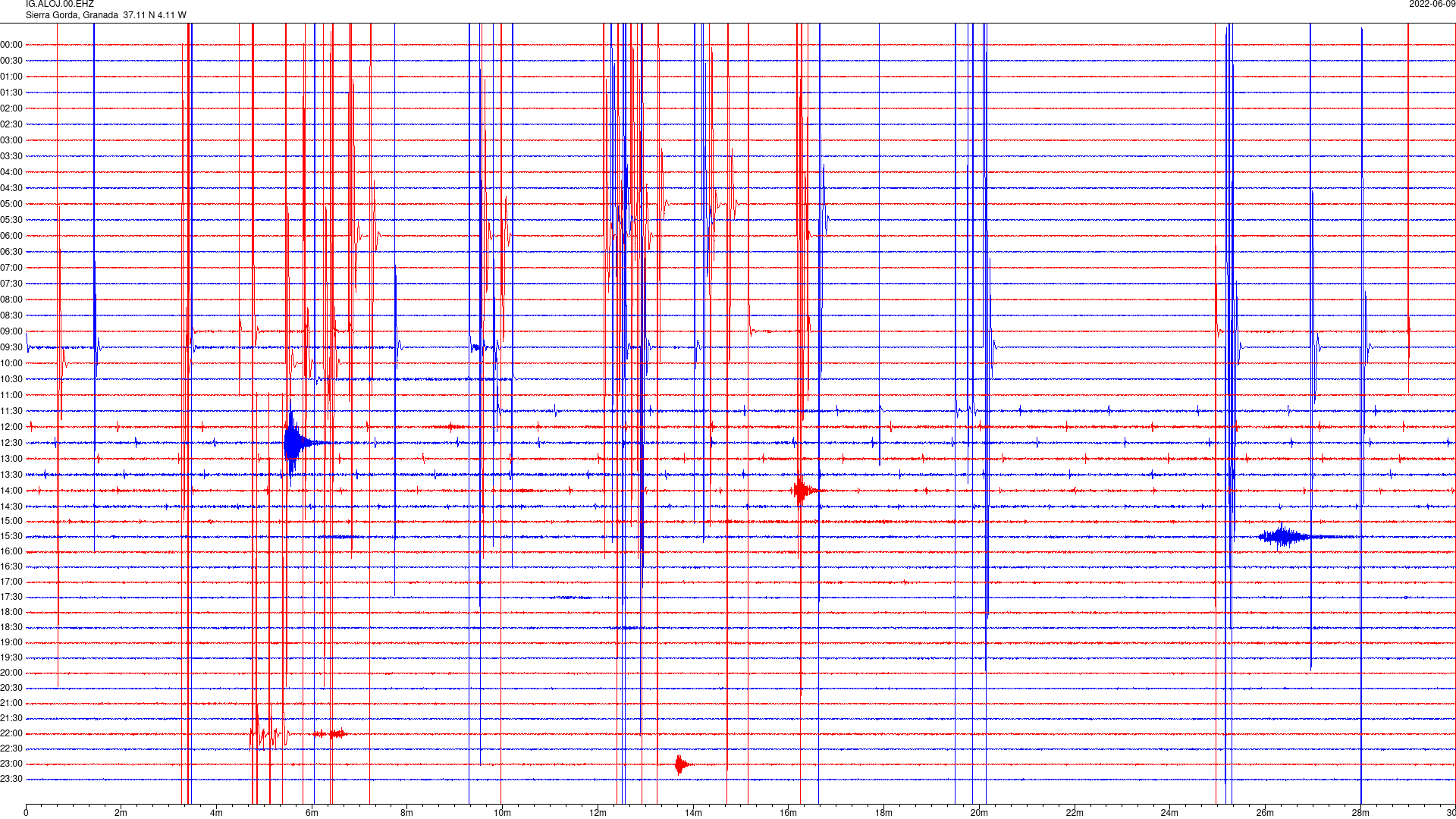Viewport: 1456px width, 819px height.
Task: Select the 01:00 trace label
Action: tap(11, 77)
